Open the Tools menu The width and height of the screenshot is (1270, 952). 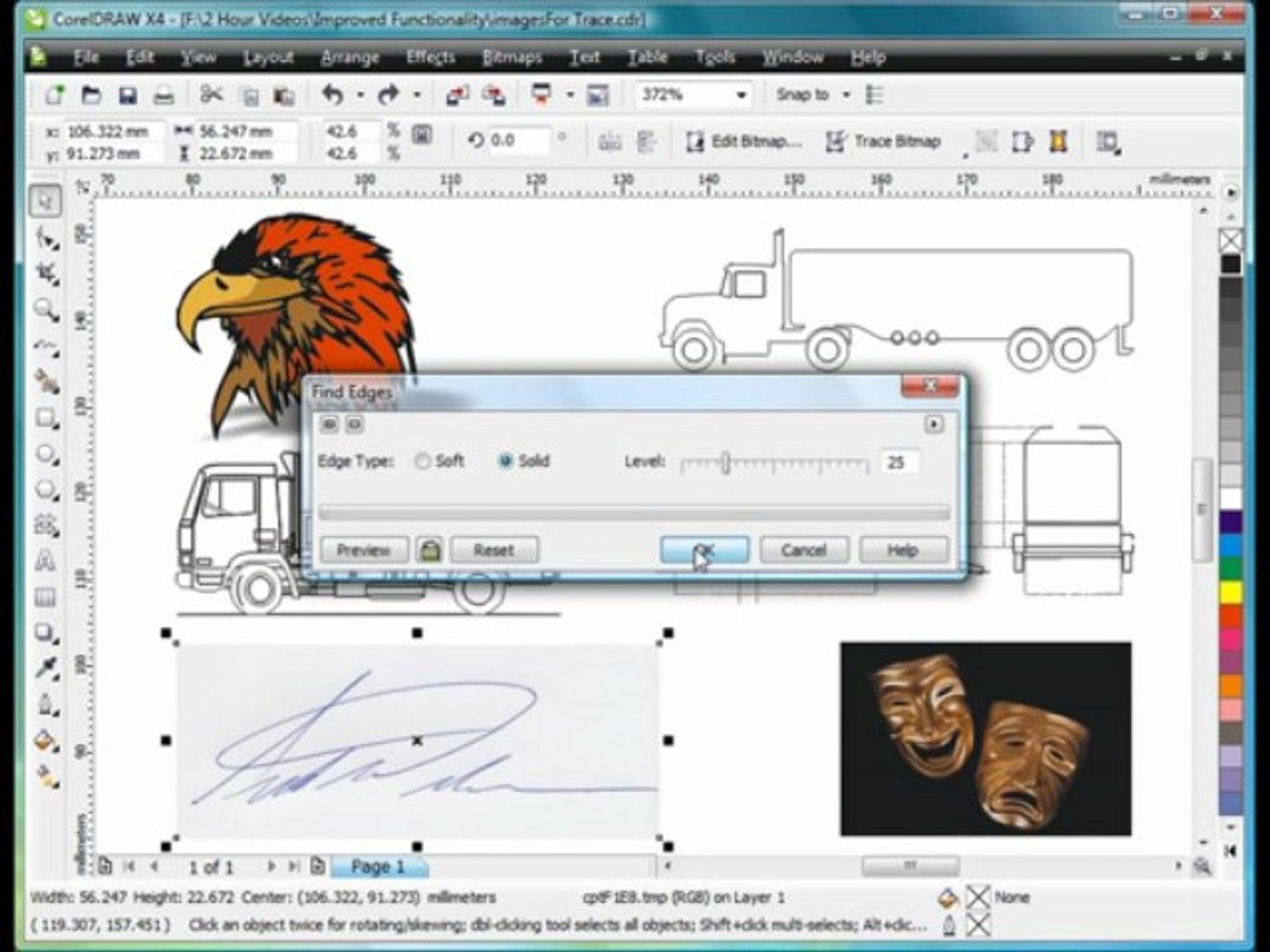click(714, 57)
